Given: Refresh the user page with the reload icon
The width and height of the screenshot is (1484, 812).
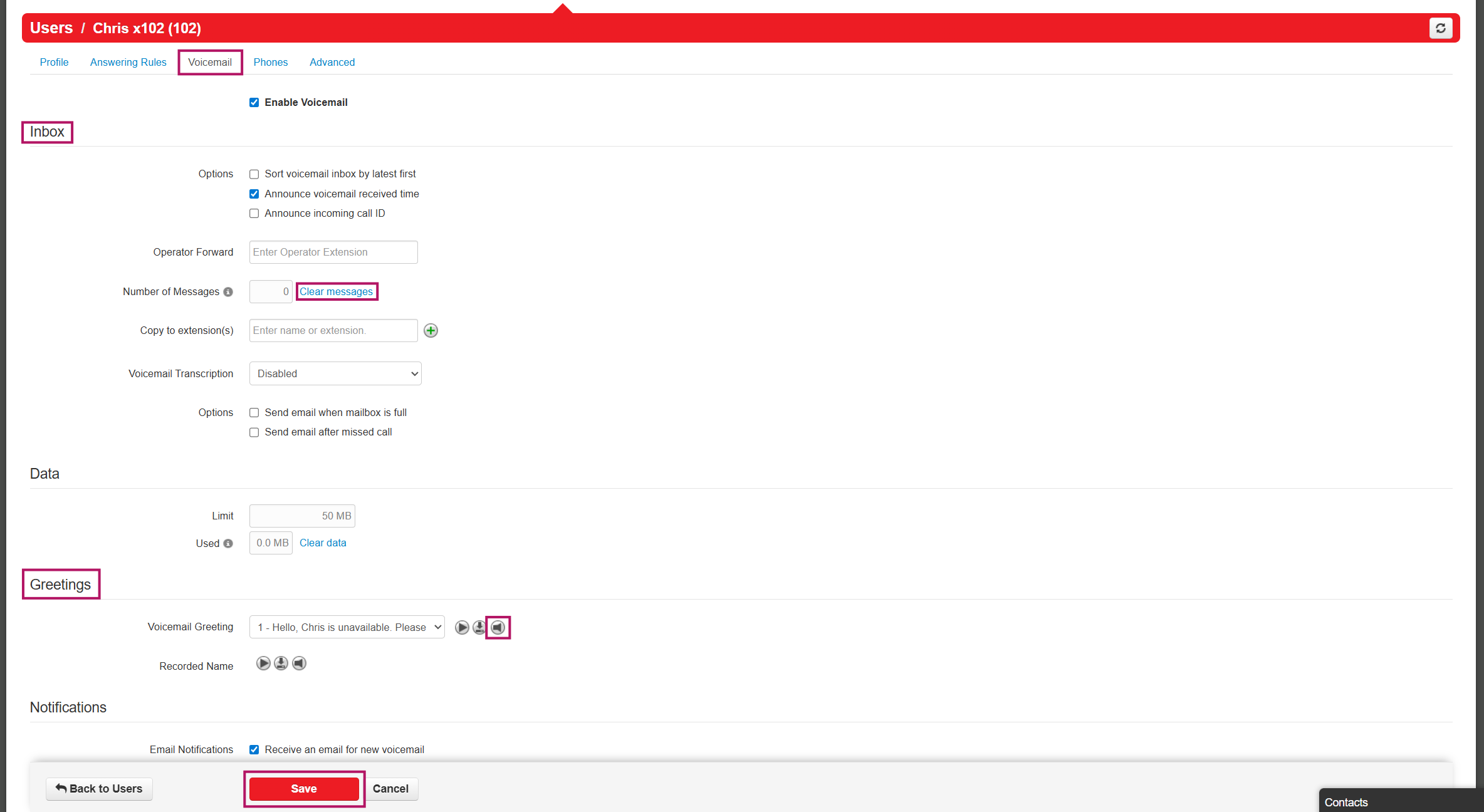Looking at the screenshot, I should [1440, 28].
